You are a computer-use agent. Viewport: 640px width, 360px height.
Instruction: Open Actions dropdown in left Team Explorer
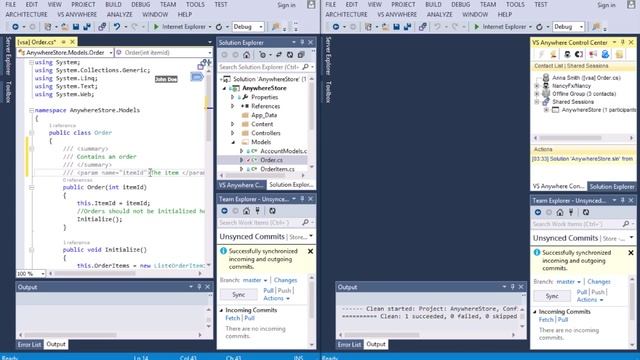[x=276, y=298]
